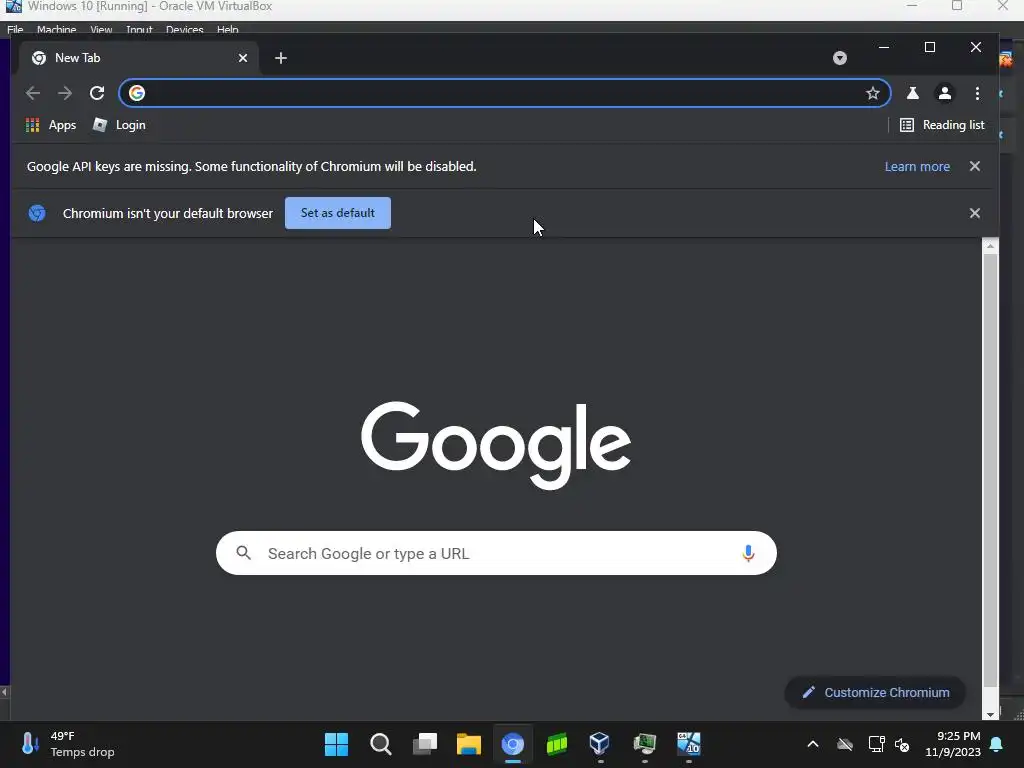Open the computer monitor taskbar app

pyautogui.click(x=645, y=744)
